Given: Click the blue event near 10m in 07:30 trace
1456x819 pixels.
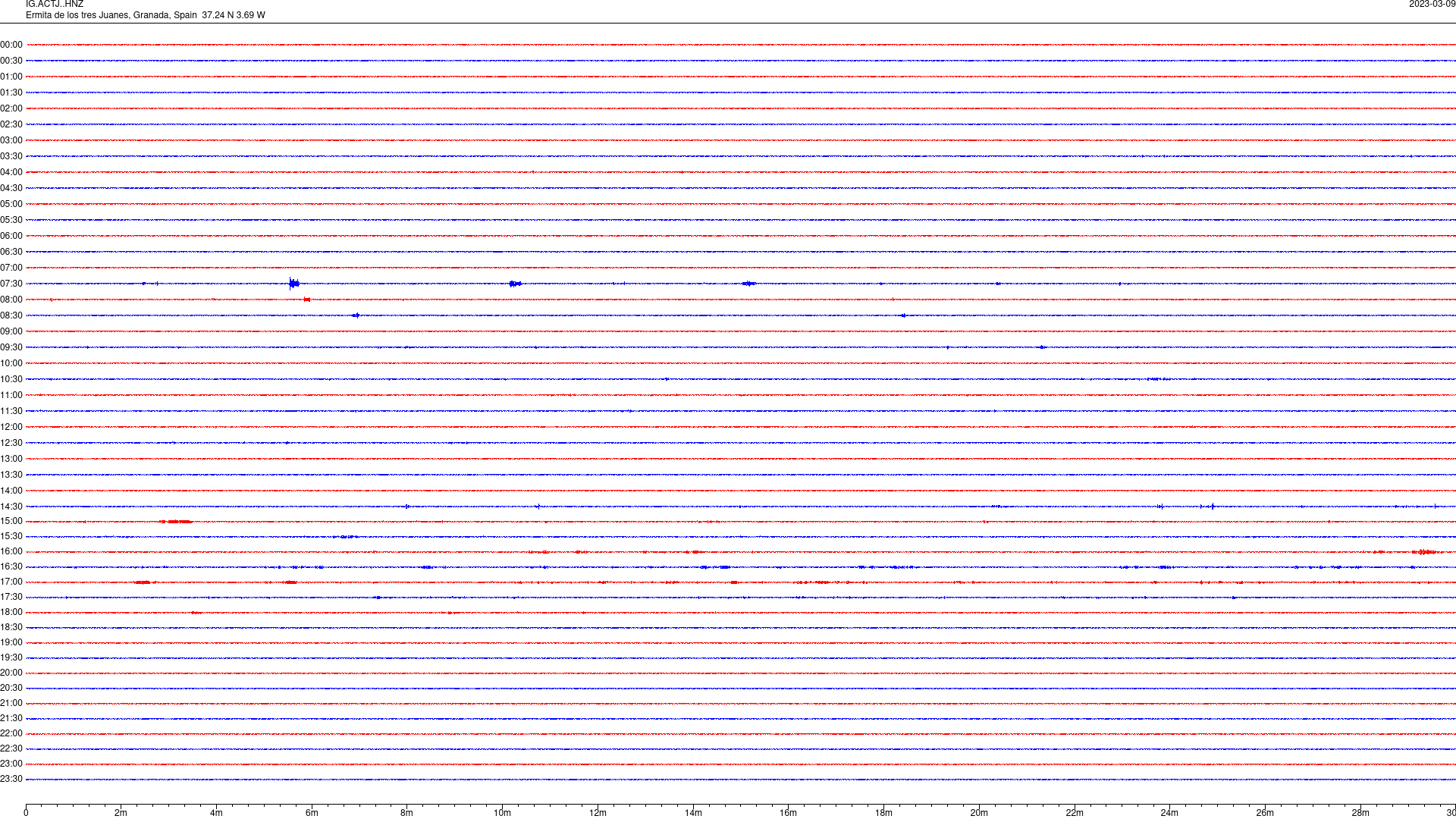Looking at the screenshot, I should coord(515,284).
